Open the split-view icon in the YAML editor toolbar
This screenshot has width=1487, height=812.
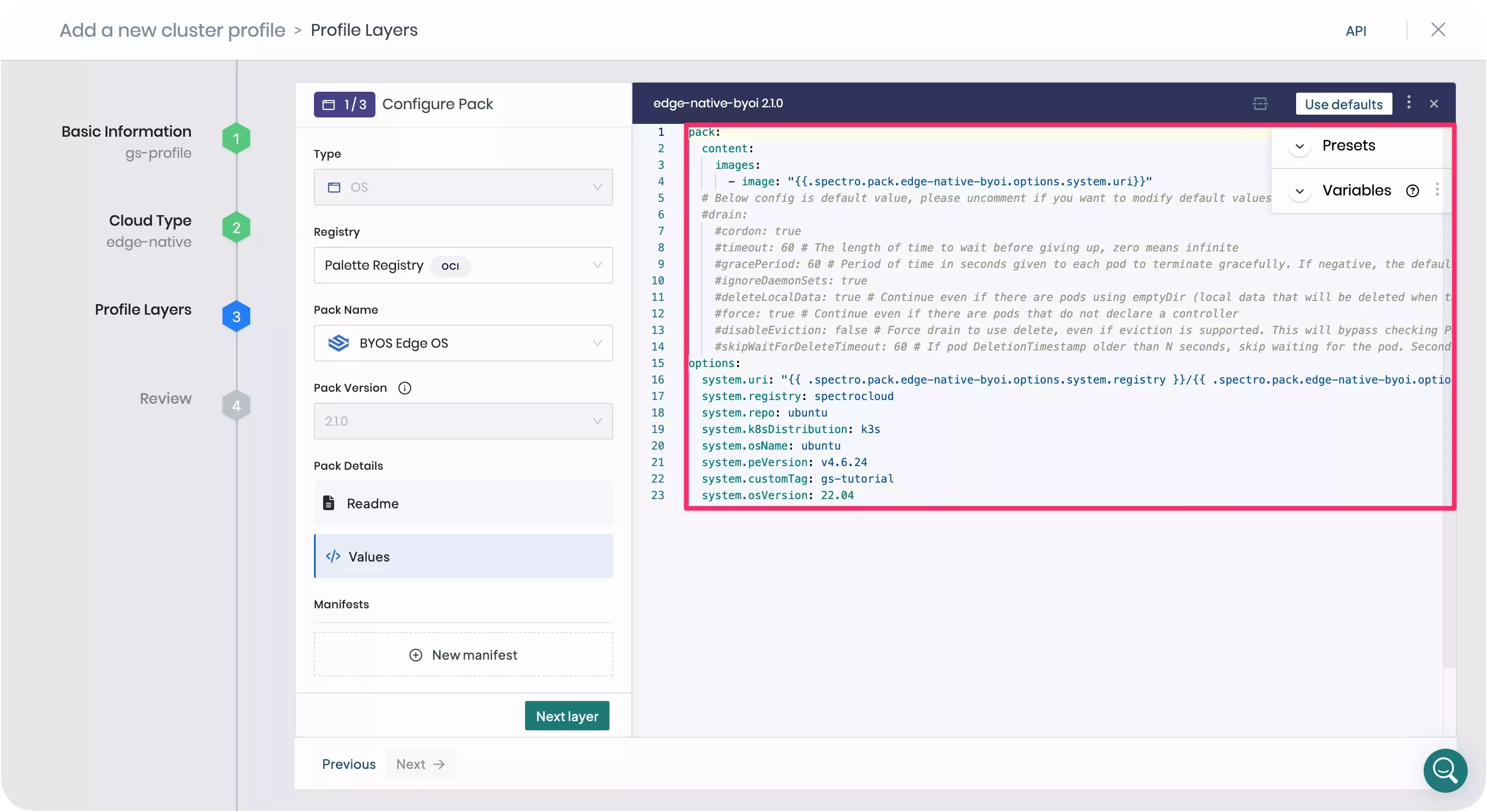pyautogui.click(x=1261, y=104)
